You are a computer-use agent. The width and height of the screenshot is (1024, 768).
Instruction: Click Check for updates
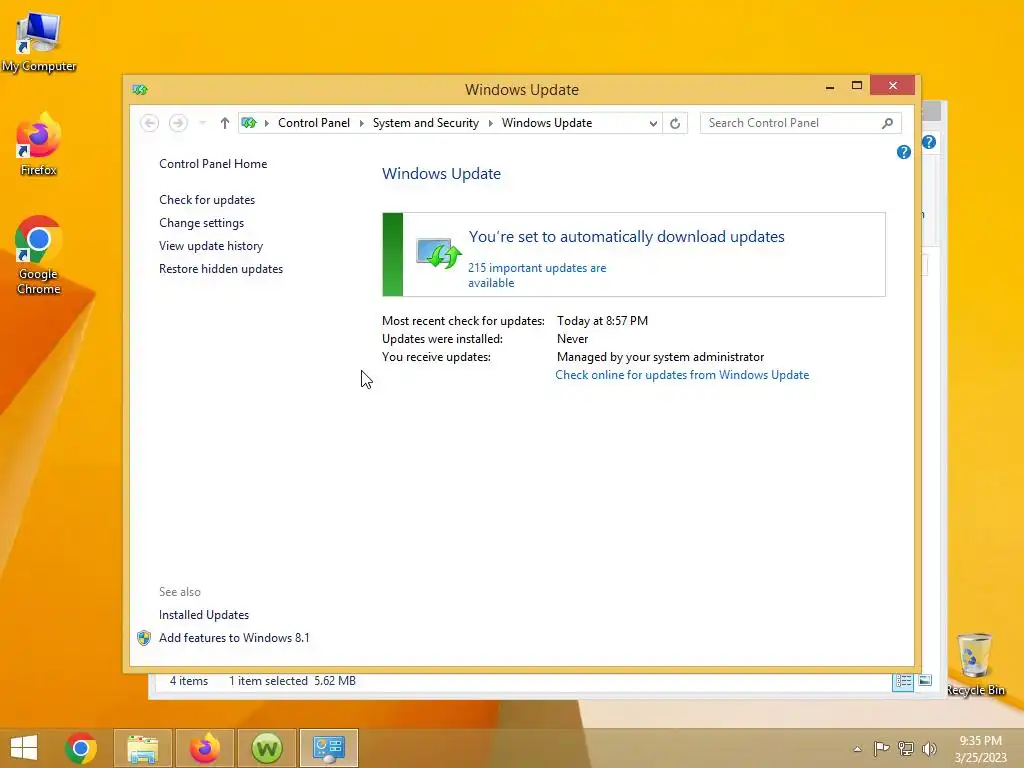207,200
